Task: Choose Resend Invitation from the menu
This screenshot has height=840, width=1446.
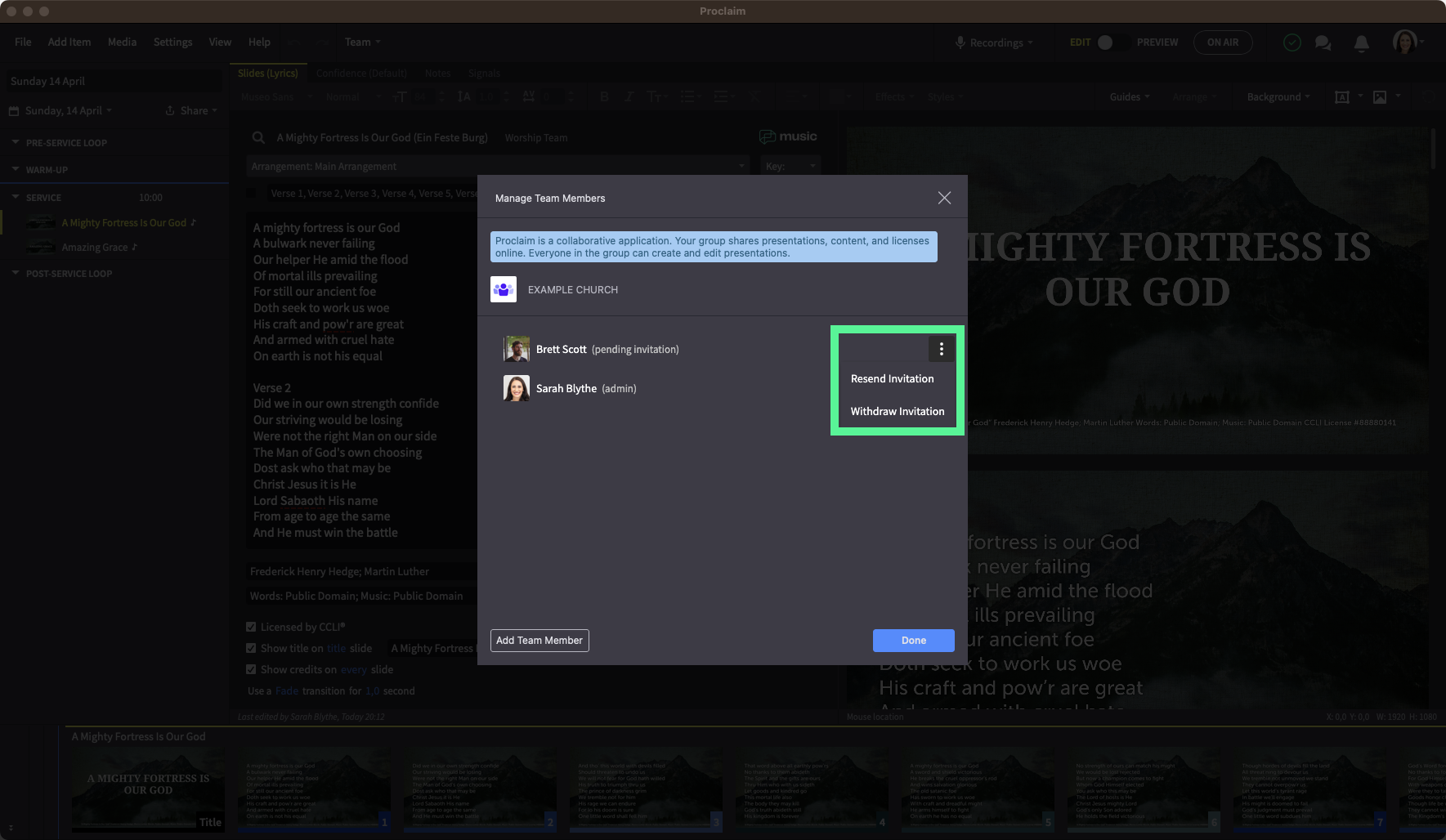Action: click(892, 378)
